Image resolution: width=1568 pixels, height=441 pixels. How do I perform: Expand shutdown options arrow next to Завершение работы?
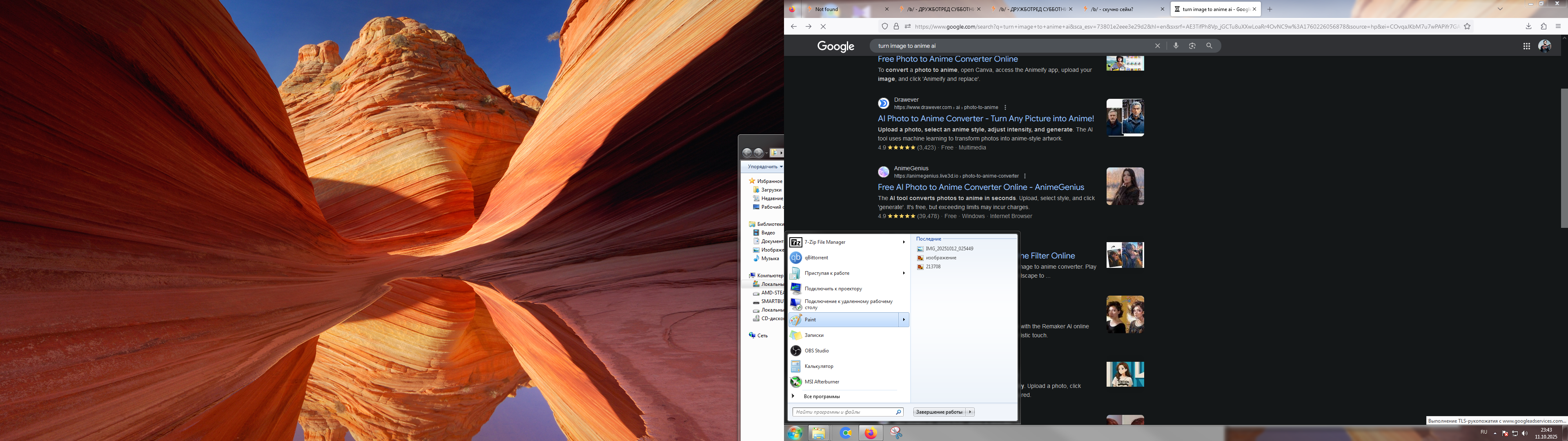coord(970,412)
